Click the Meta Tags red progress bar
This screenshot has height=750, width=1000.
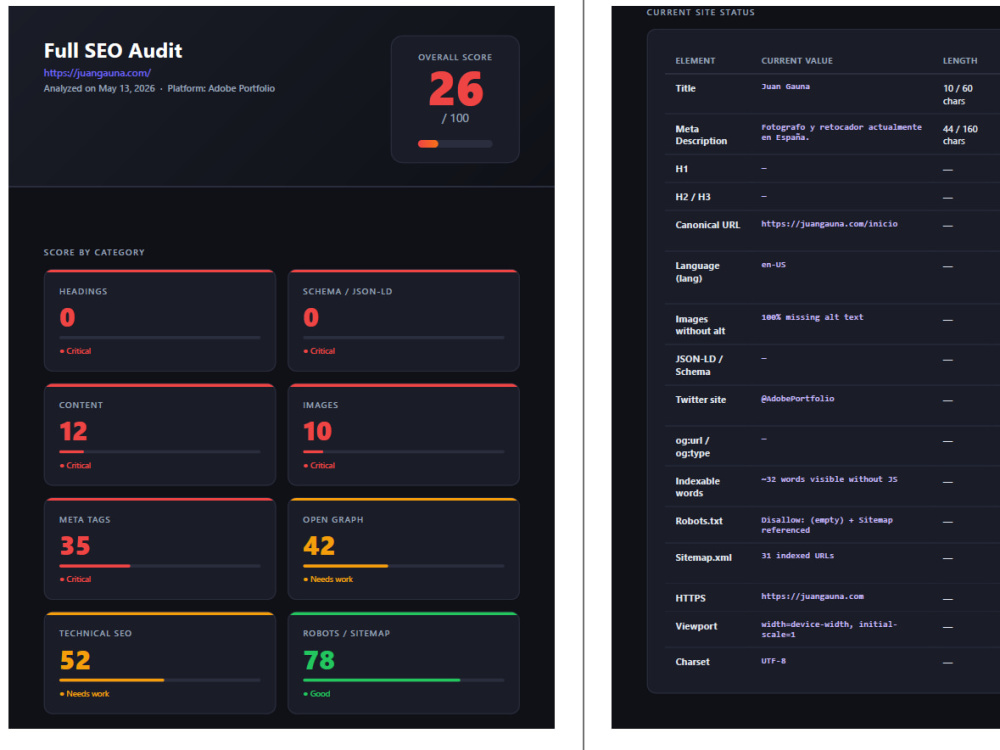[x=159, y=566]
